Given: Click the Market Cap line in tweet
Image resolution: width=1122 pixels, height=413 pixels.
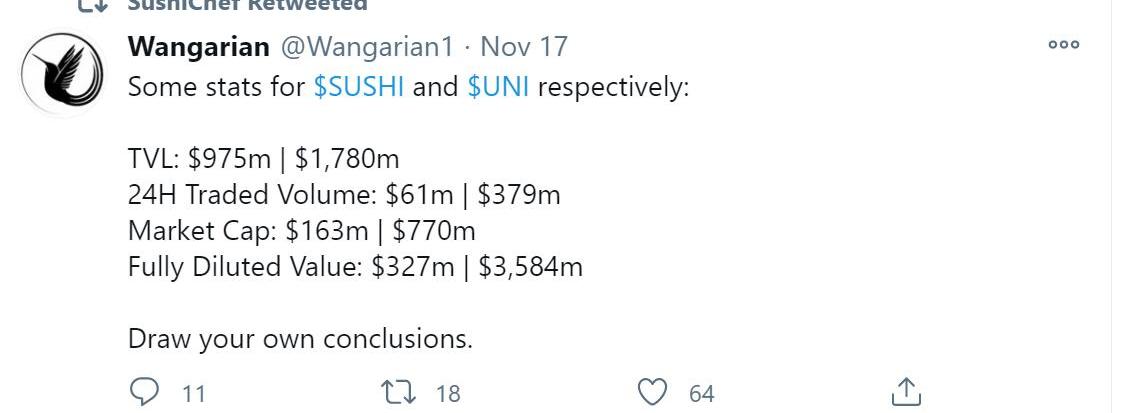Looking at the screenshot, I should point(301,230).
